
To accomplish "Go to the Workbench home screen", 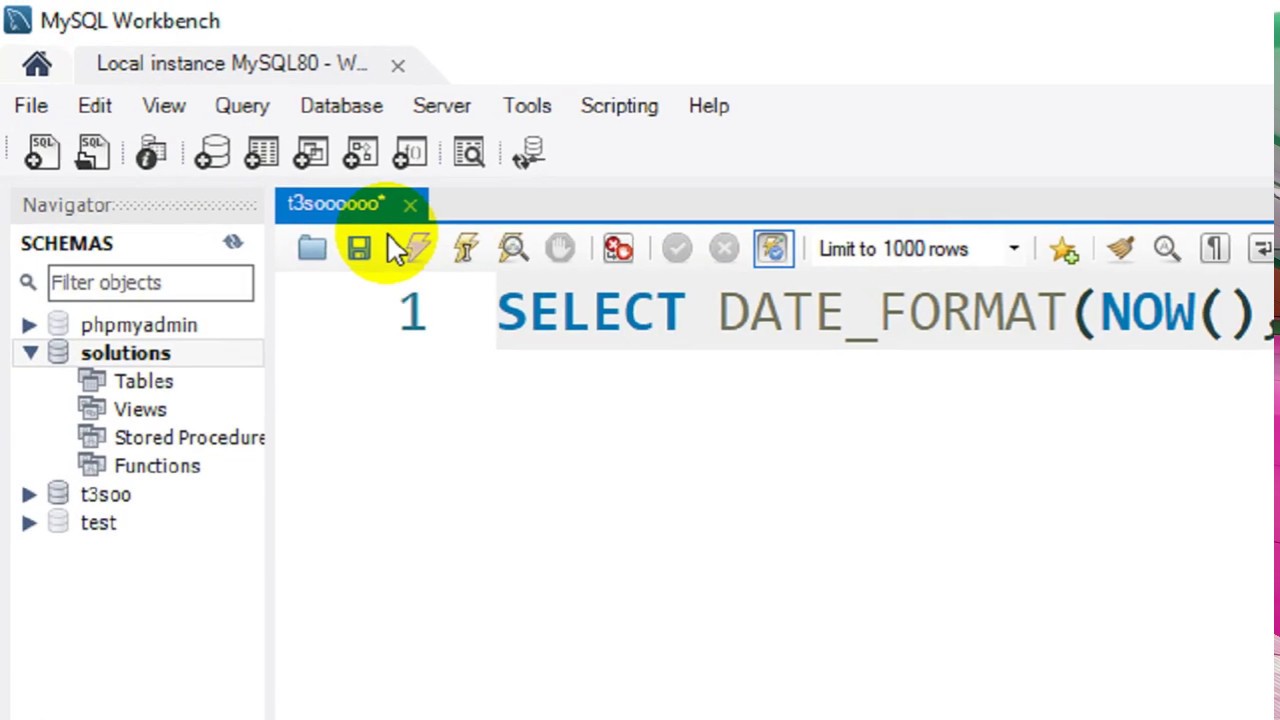I will tap(37, 65).
